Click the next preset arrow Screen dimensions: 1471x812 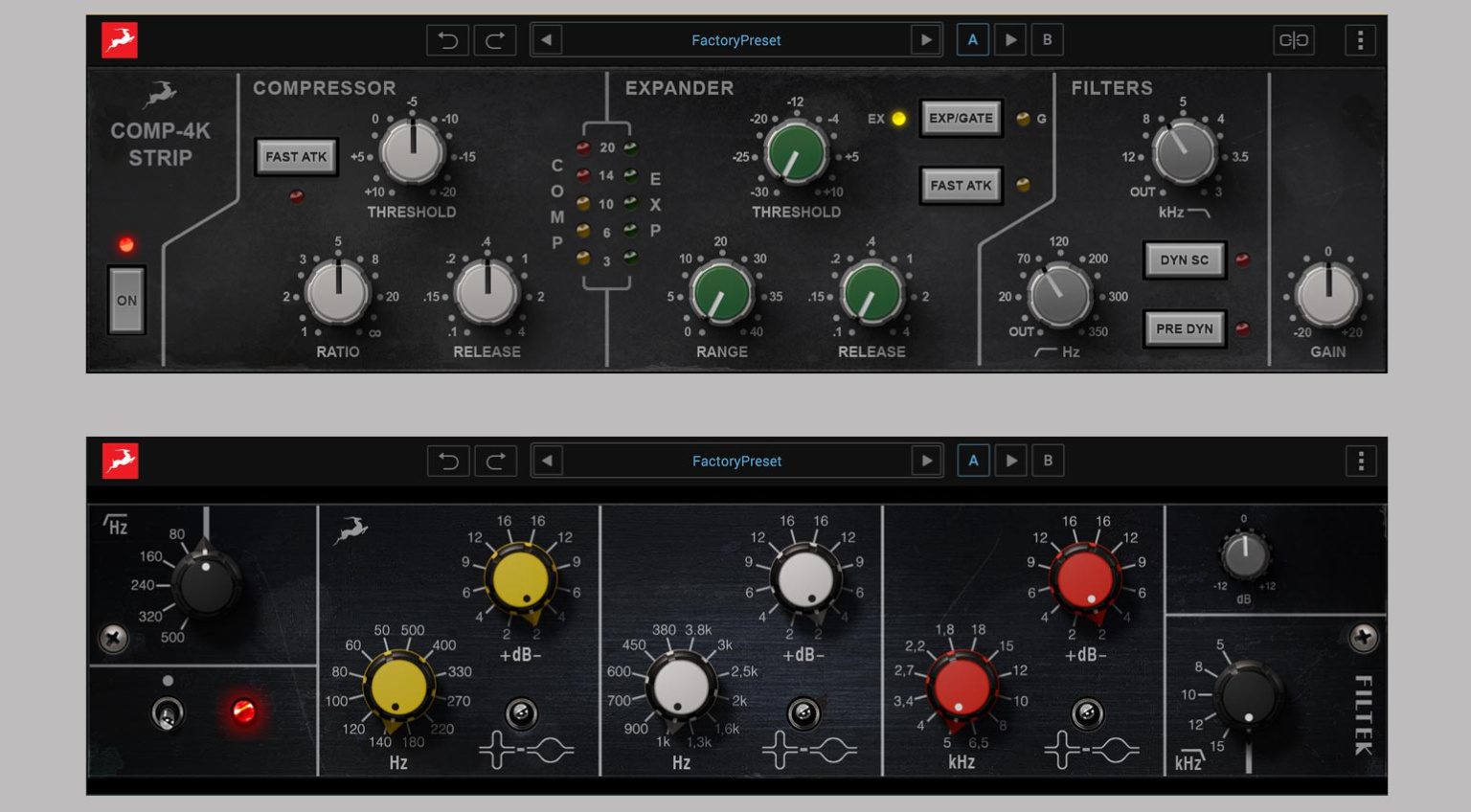925,39
